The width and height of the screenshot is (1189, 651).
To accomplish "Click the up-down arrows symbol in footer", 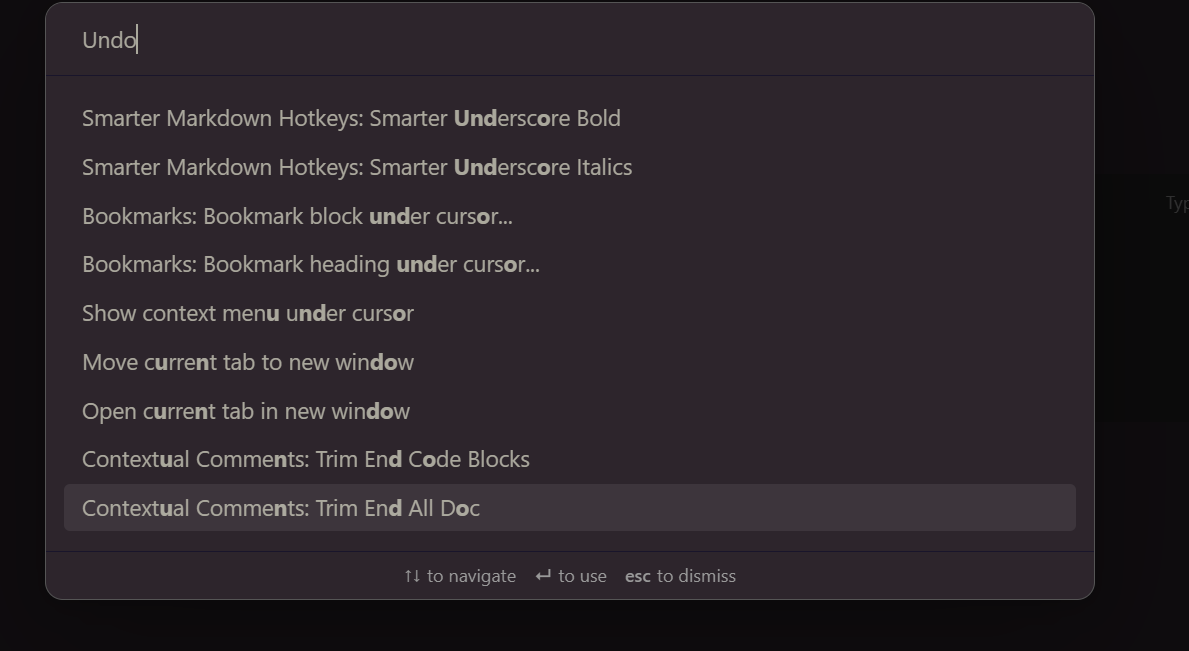I will [409, 576].
